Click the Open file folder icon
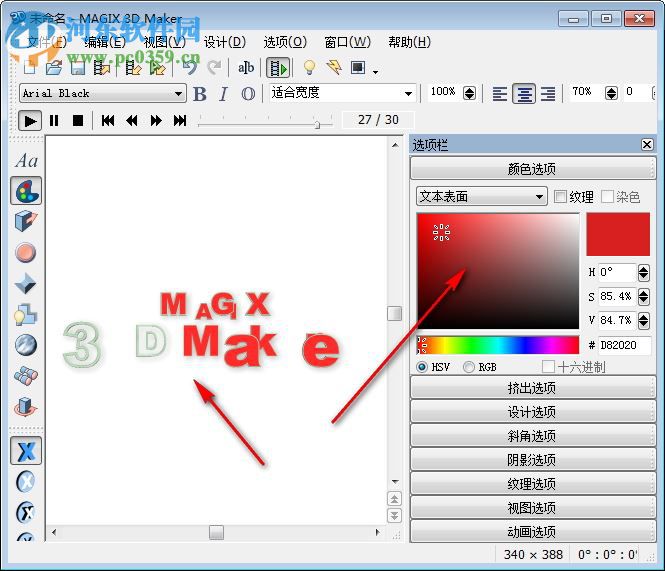The image size is (665, 571). (x=54, y=67)
